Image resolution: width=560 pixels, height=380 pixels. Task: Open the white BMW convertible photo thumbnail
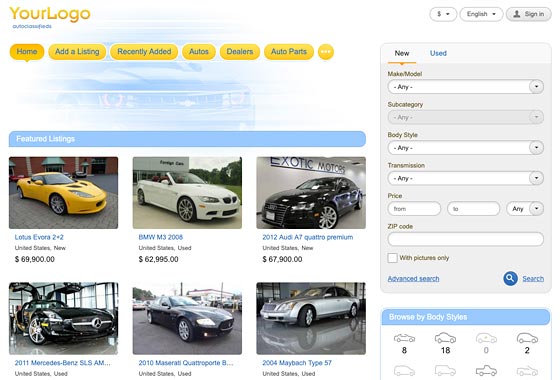point(187,193)
